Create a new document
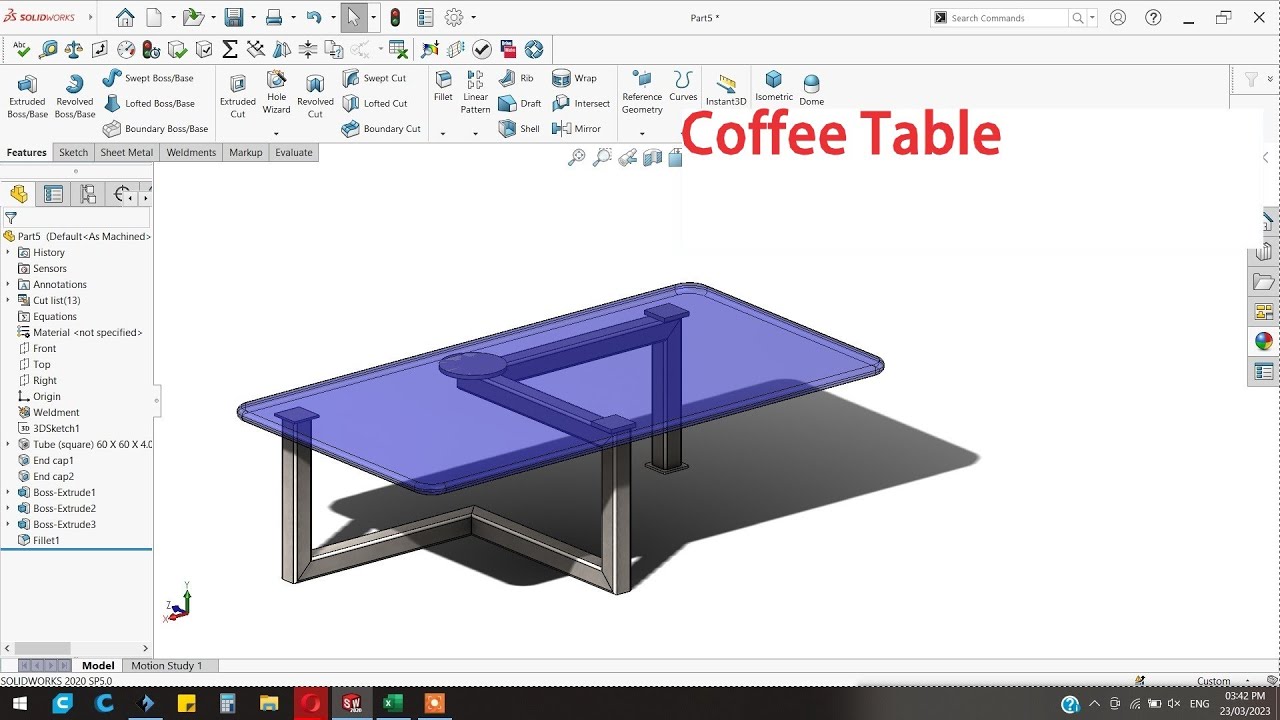 (x=154, y=18)
